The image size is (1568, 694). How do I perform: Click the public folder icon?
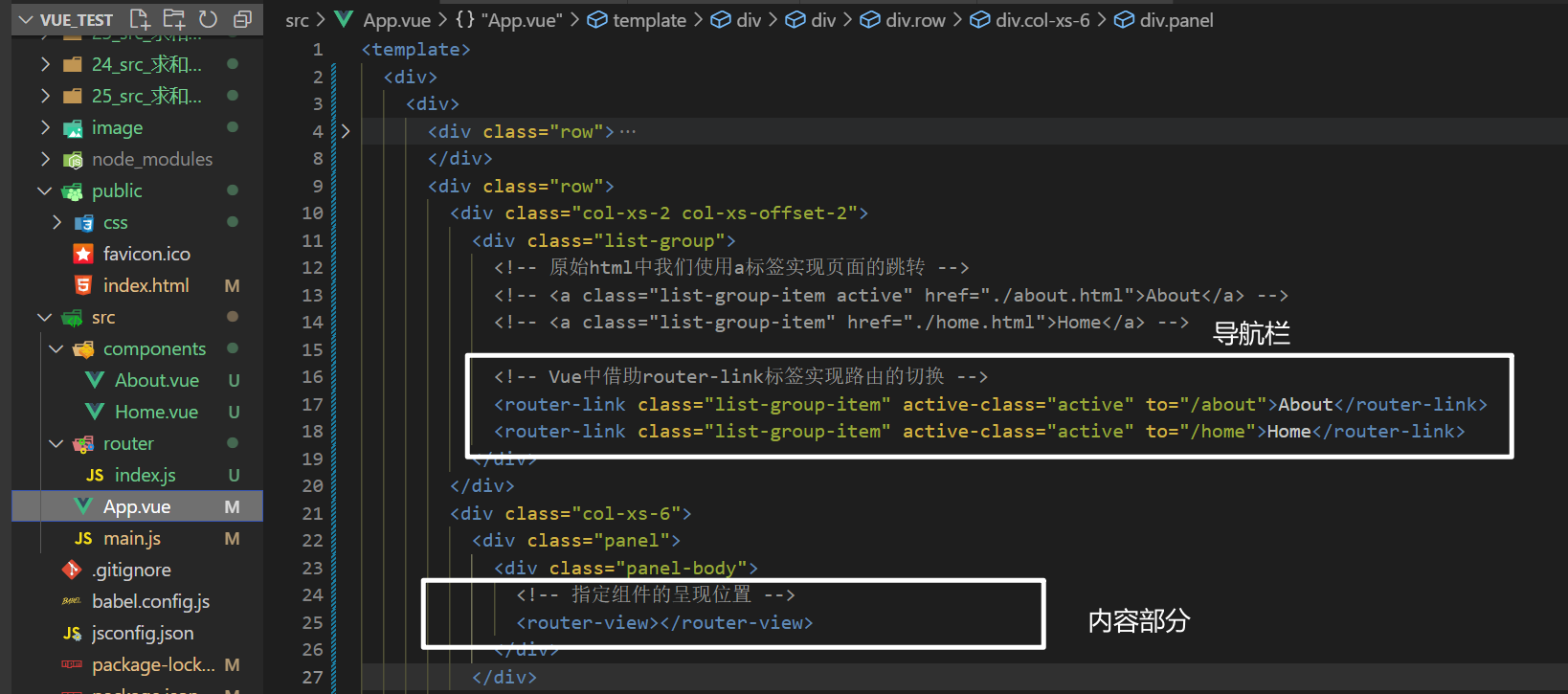73,191
